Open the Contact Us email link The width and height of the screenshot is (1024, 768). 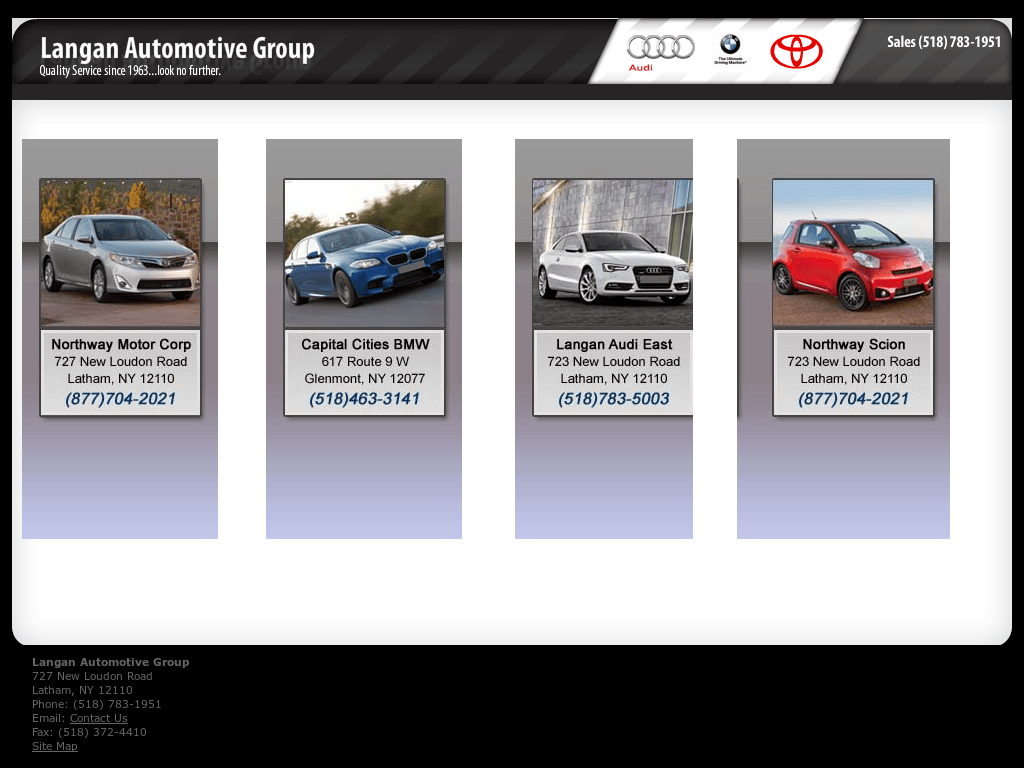pyautogui.click(x=99, y=718)
